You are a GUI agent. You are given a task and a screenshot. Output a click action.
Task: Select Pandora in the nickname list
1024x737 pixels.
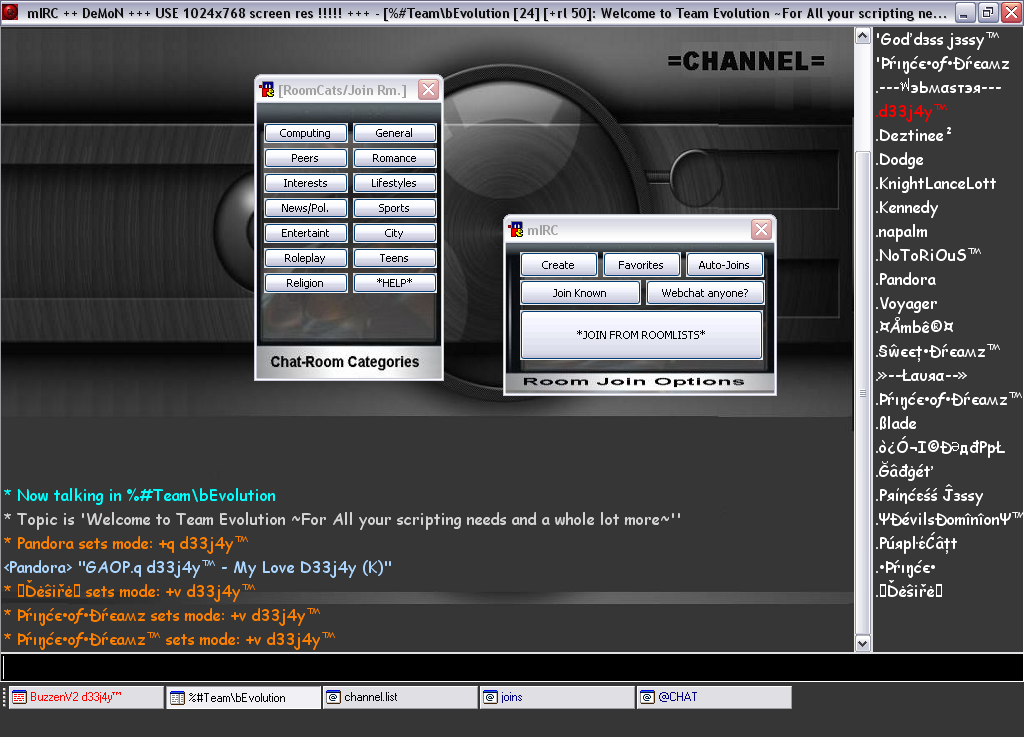(x=906, y=280)
